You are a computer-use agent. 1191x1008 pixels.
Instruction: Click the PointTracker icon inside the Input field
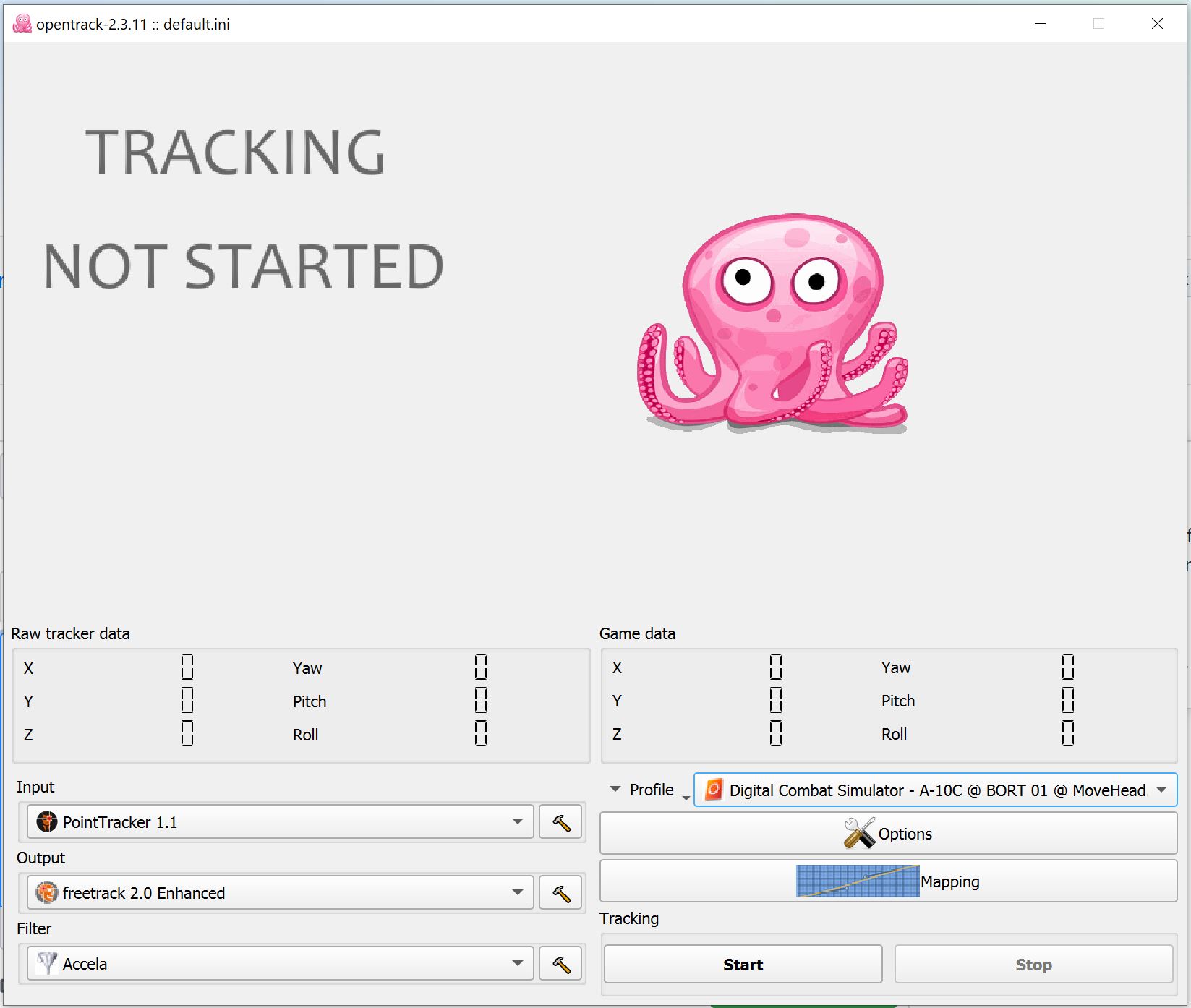point(46,821)
